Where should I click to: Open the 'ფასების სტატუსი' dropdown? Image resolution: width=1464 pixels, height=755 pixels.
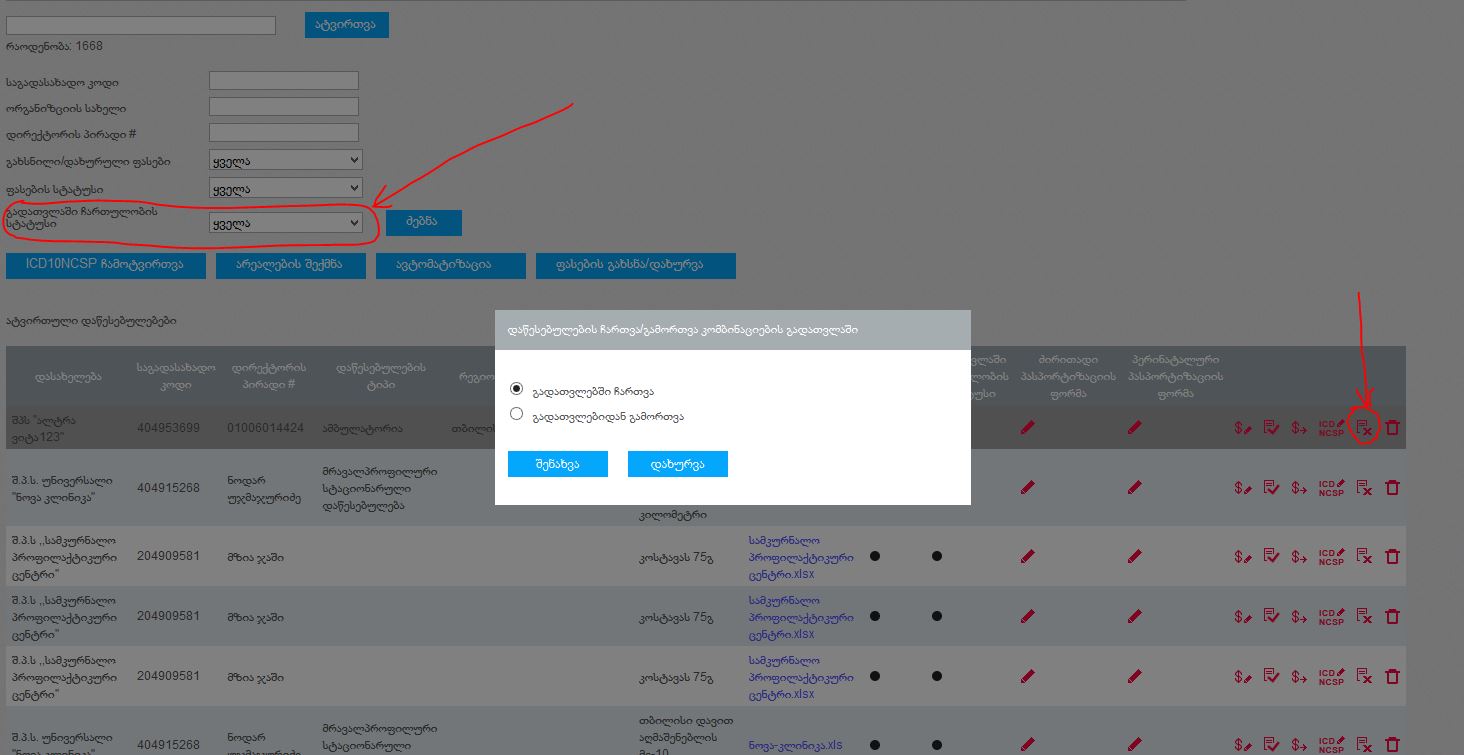tap(285, 188)
